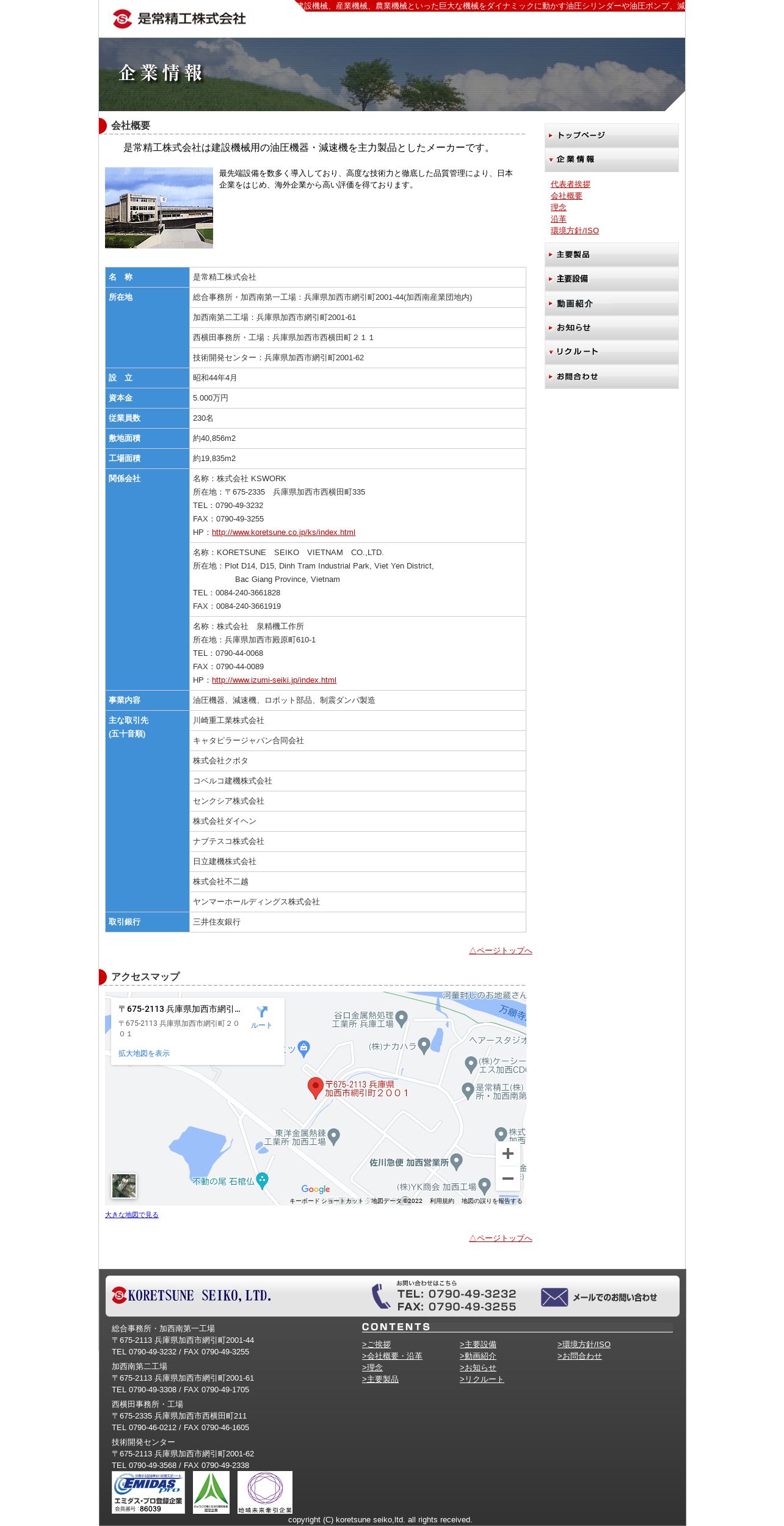784x1526 pixels.
Task: Click the 谷口金属熱処理工業所 map marker
Action: [401, 1019]
